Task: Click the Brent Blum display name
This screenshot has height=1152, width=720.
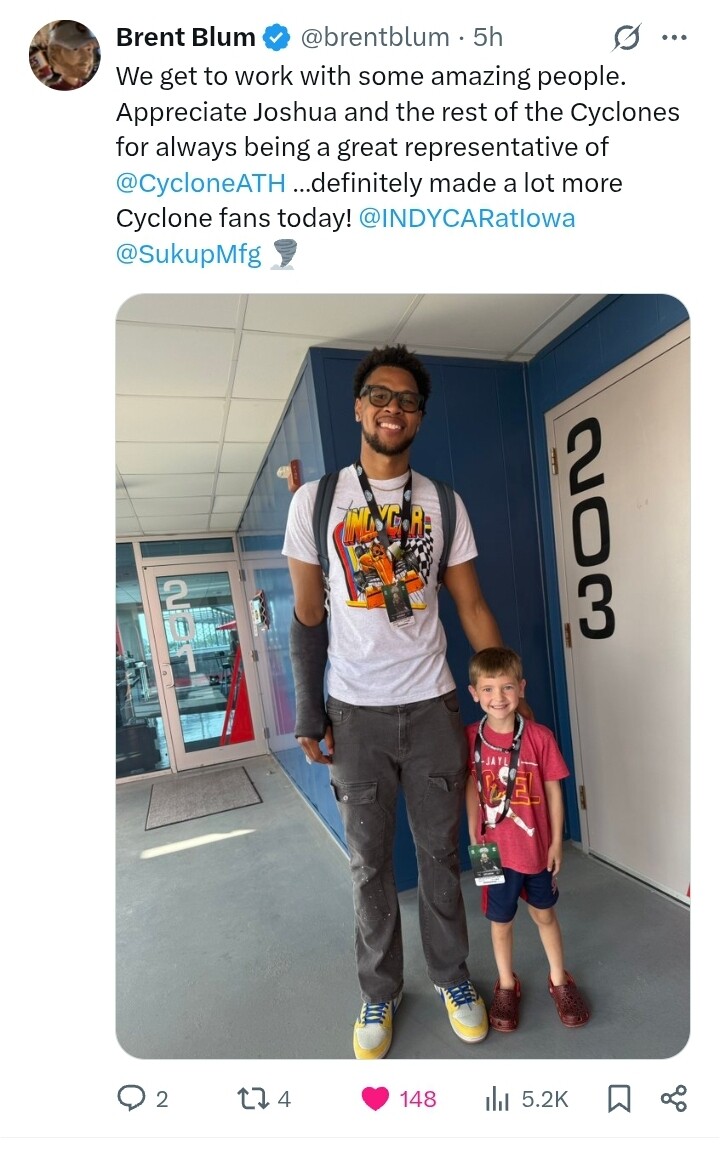Action: tap(185, 37)
